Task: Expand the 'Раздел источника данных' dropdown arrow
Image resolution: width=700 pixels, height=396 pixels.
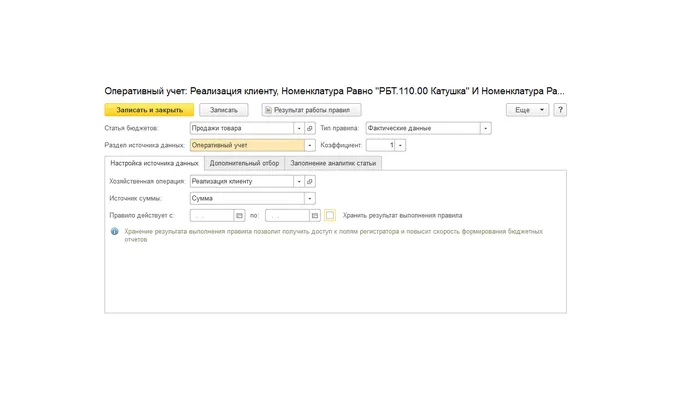Action: point(310,145)
